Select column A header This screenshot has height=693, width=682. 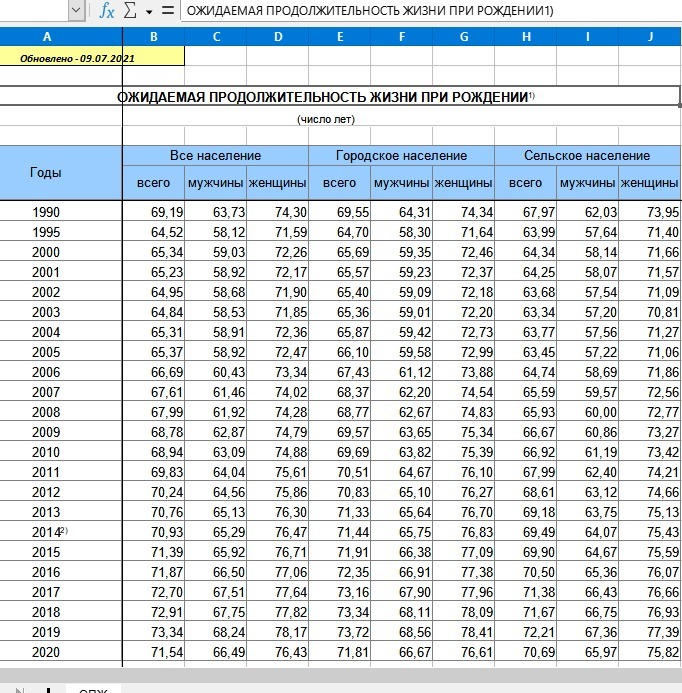[x=61, y=36]
